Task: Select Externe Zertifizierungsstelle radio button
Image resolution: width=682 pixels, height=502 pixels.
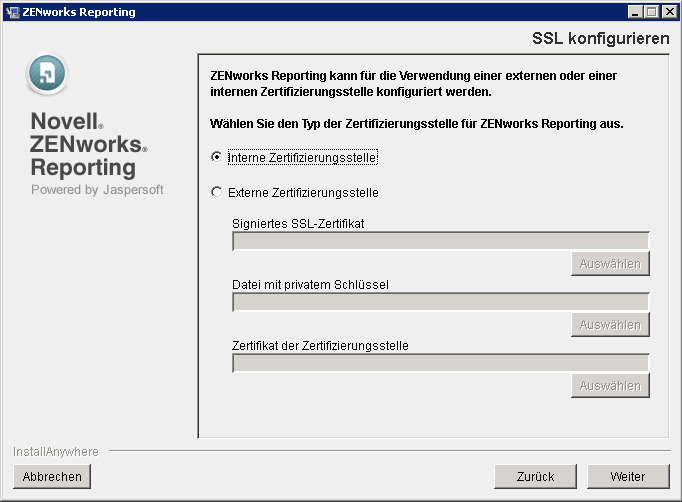Action: [217, 192]
